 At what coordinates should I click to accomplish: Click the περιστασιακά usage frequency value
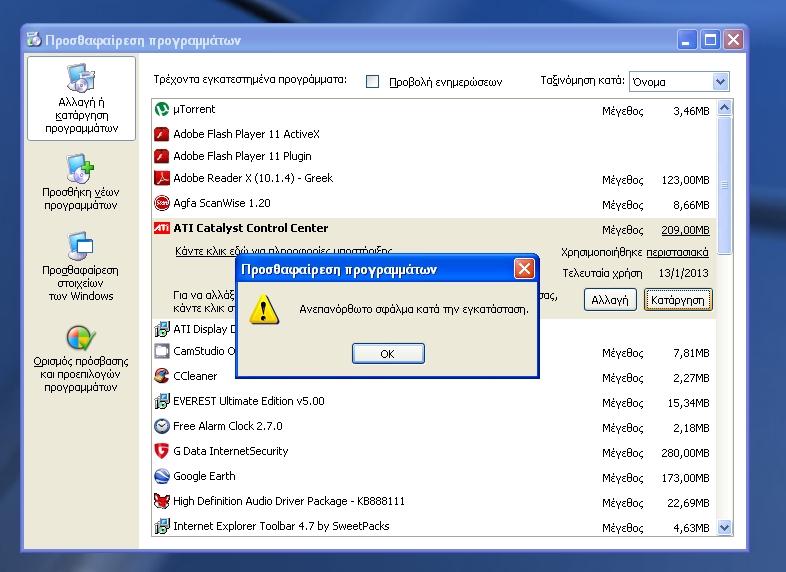(x=677, y=252)
